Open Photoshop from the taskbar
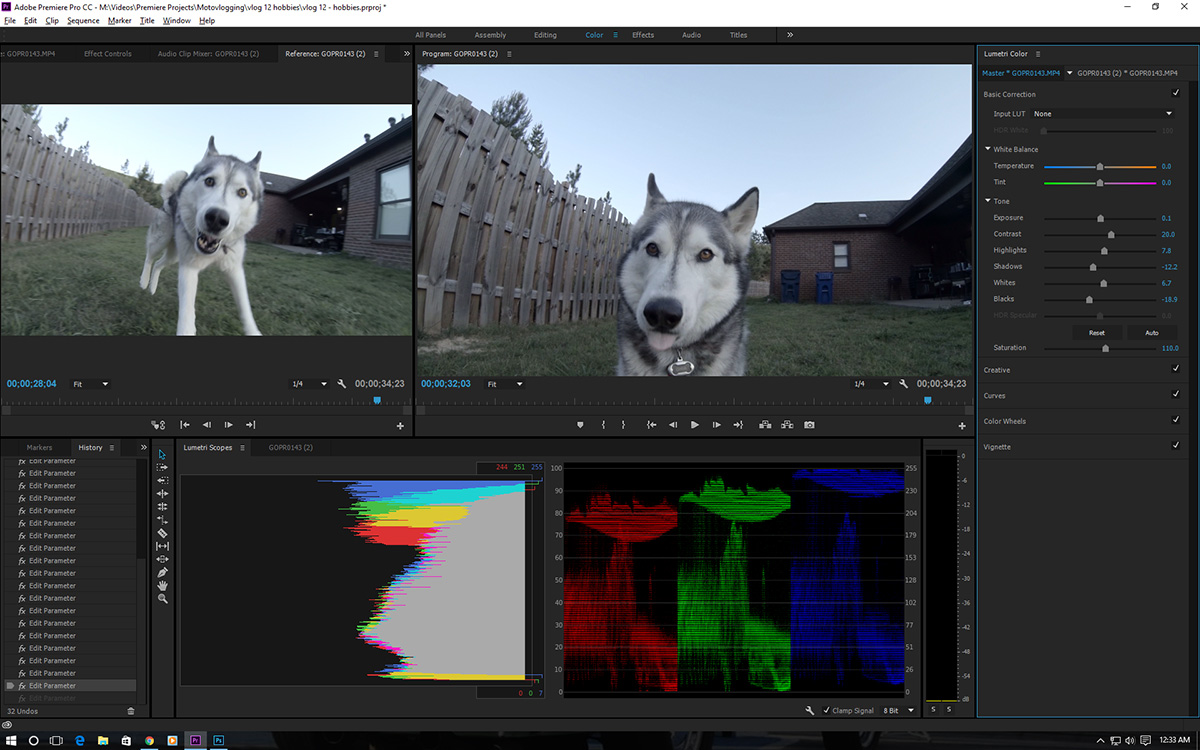 tap(219, 740)
